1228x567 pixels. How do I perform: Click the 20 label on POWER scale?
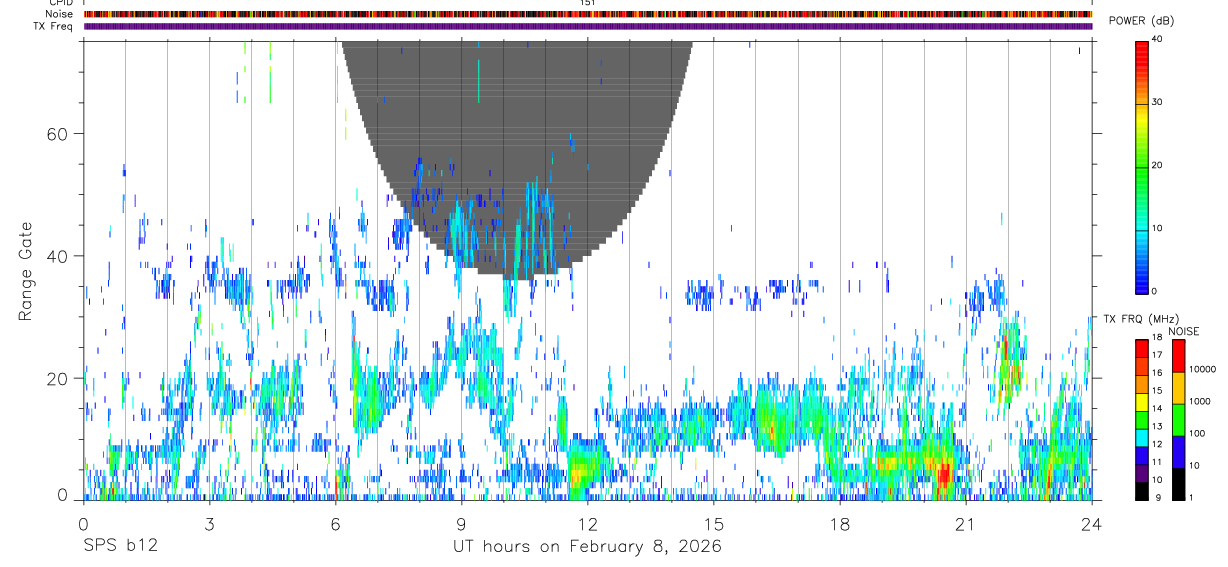pyautogui.click(x=1158, y=165)
